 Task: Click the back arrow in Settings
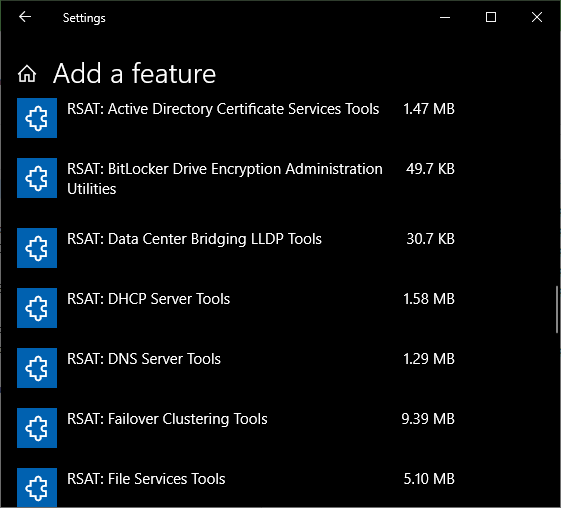25,17
